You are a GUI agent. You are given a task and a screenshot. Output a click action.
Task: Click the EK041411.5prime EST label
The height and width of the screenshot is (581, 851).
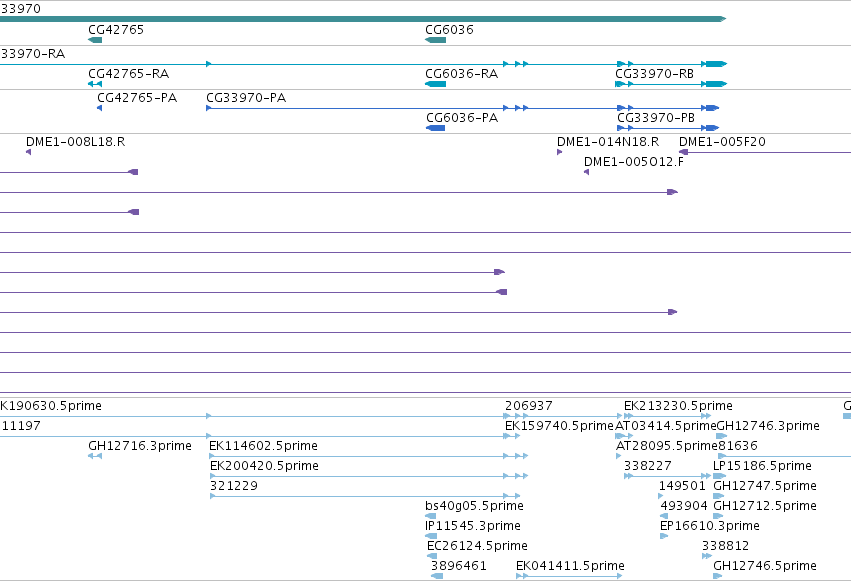[570, 566]
